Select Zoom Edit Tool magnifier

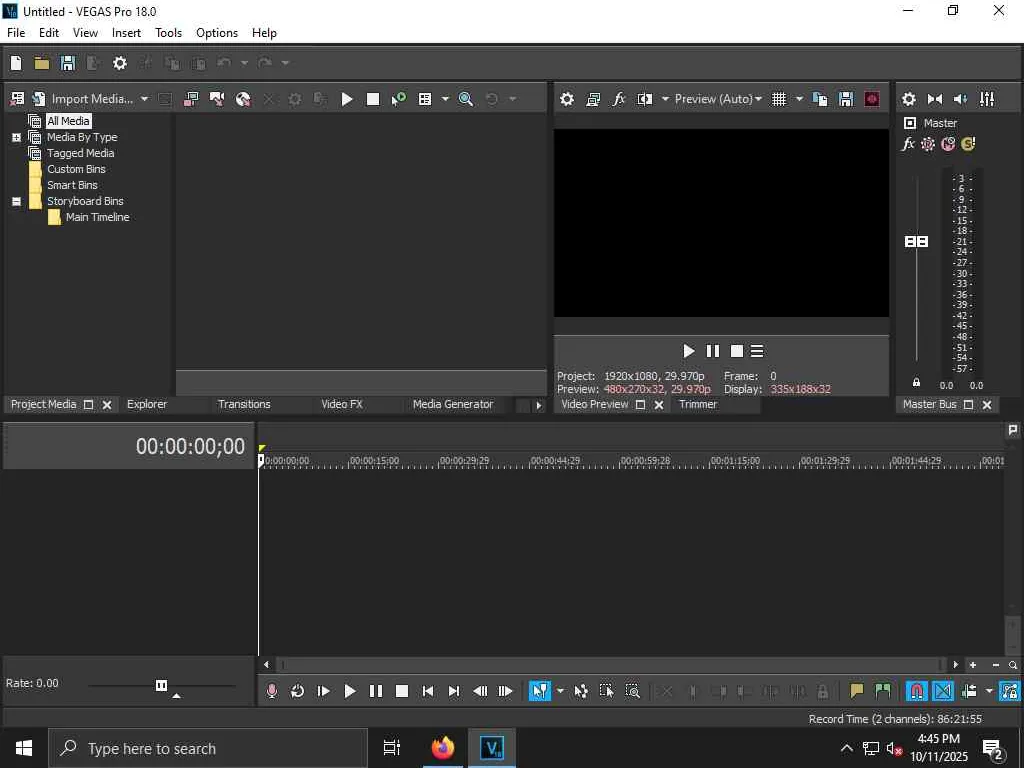click(633, 691)
